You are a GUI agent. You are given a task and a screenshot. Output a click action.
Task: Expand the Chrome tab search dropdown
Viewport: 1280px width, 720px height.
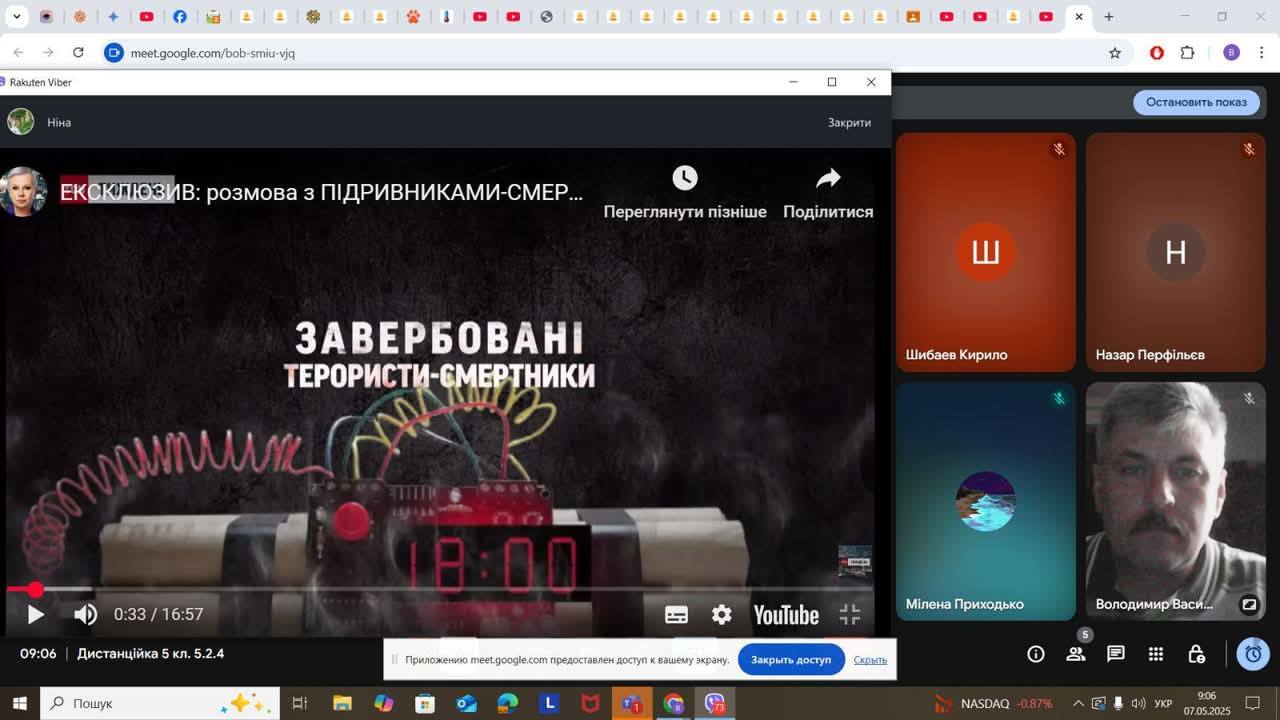coord(16,17)
